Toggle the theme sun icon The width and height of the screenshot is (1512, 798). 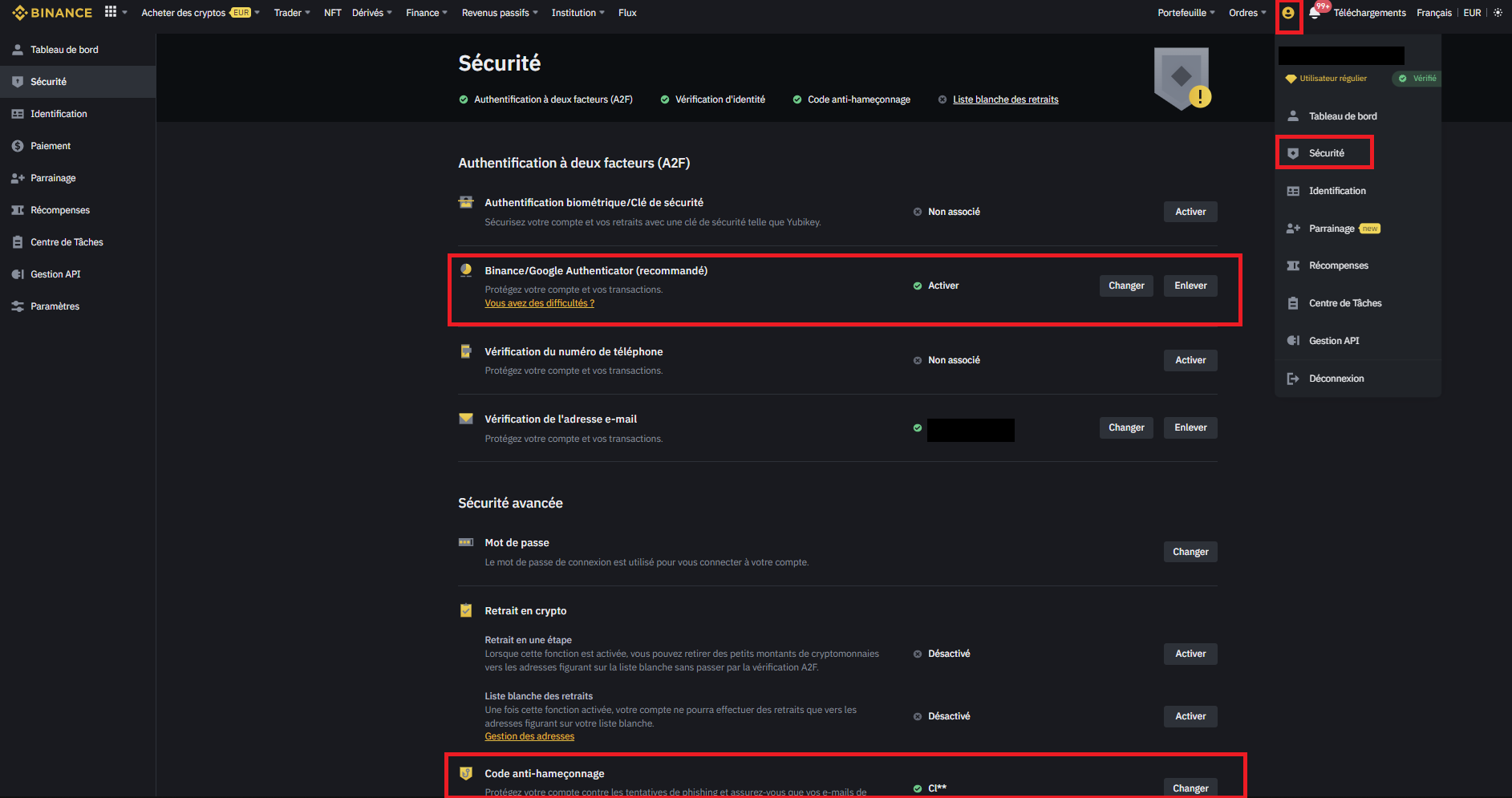(x=1498, y=13)
